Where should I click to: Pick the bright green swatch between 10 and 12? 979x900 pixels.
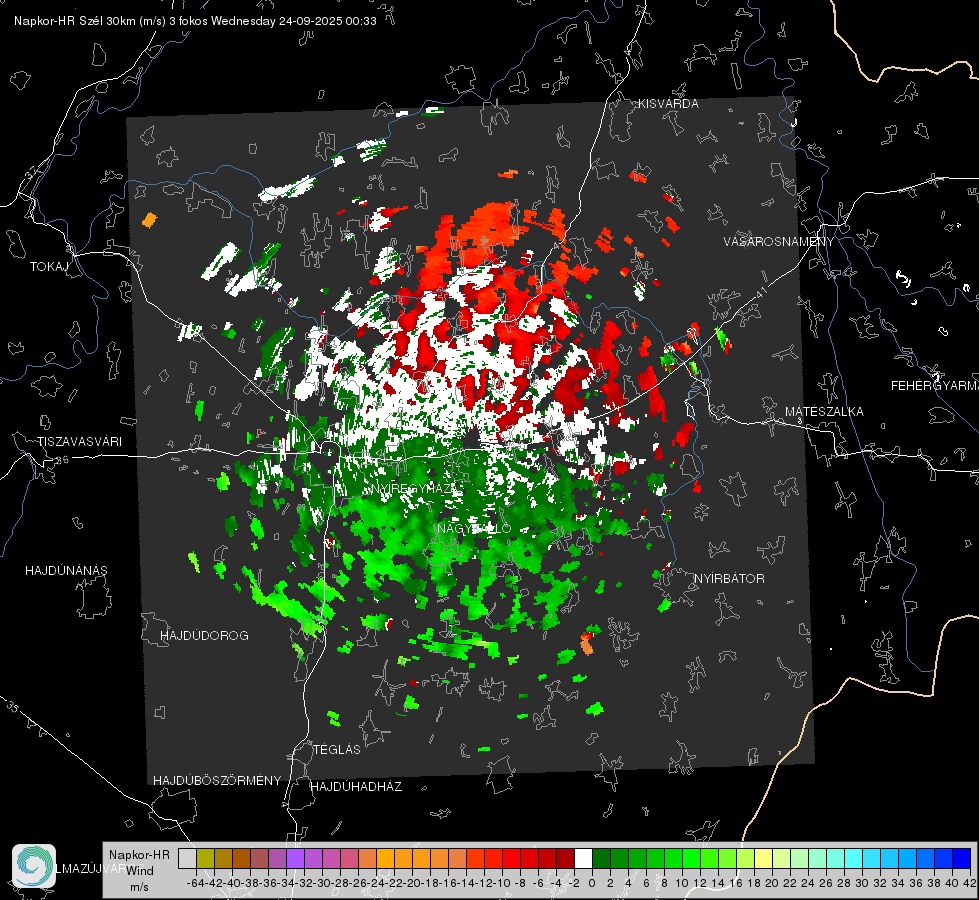point(691,858)
